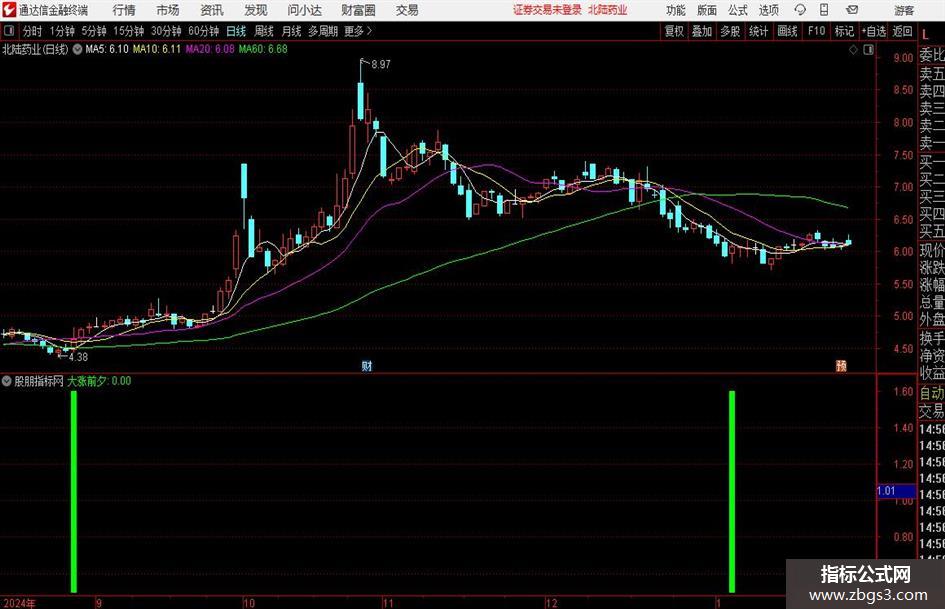Expand the 北陆药业 main chart indicator dropdown
Screen dimensions: 945x609
coord(77,49)
